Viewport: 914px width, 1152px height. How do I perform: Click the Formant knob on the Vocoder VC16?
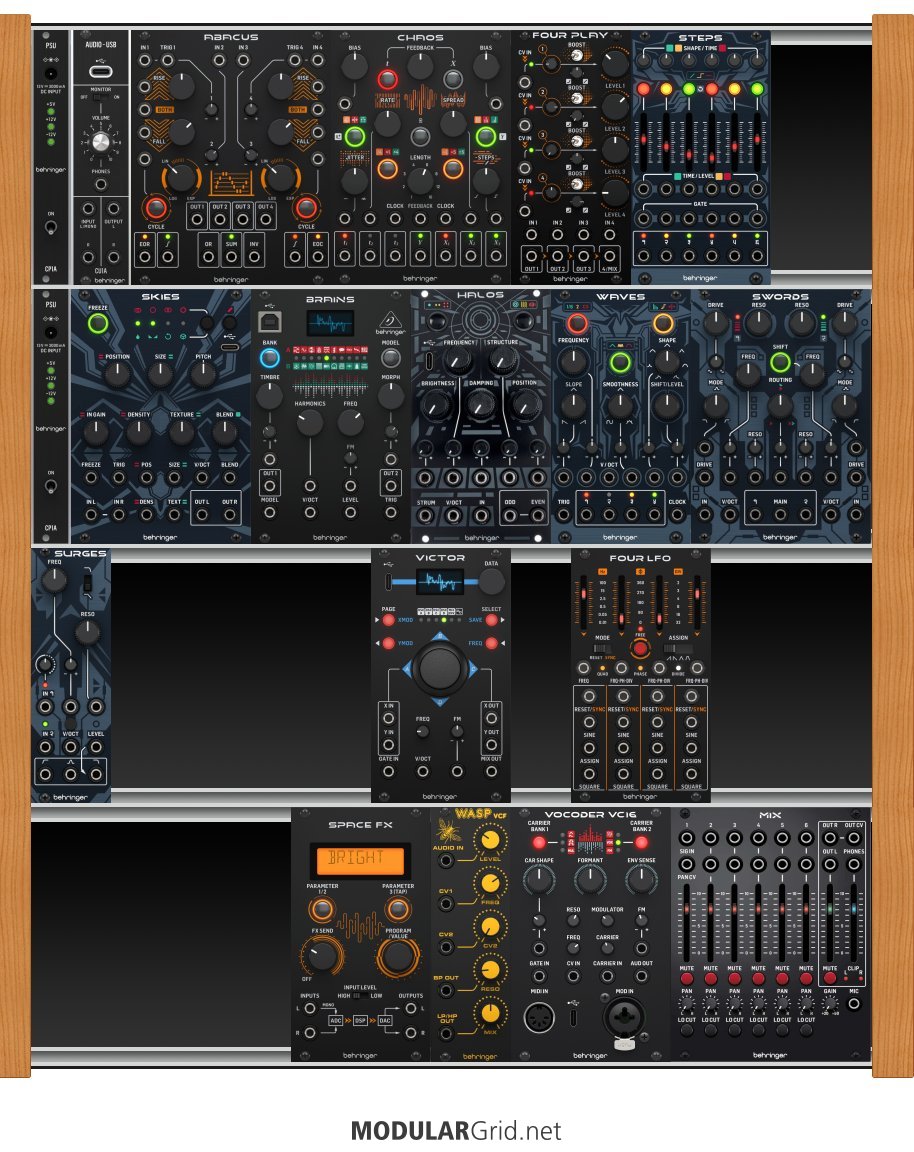click(590, 879)
